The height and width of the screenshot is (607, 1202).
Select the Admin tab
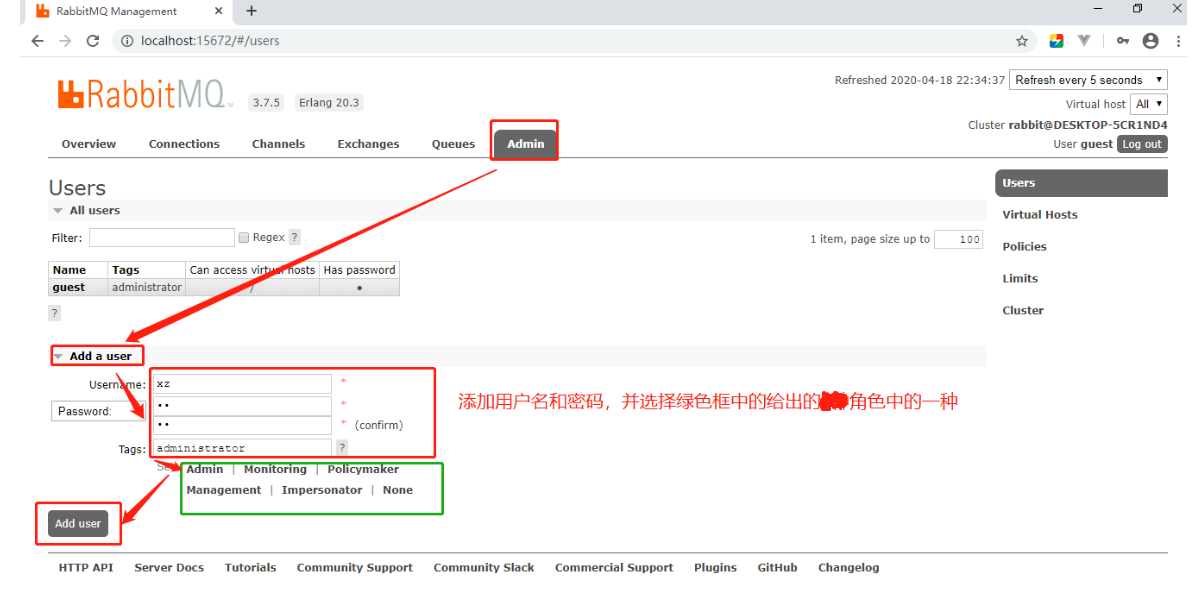click(525, 144)
